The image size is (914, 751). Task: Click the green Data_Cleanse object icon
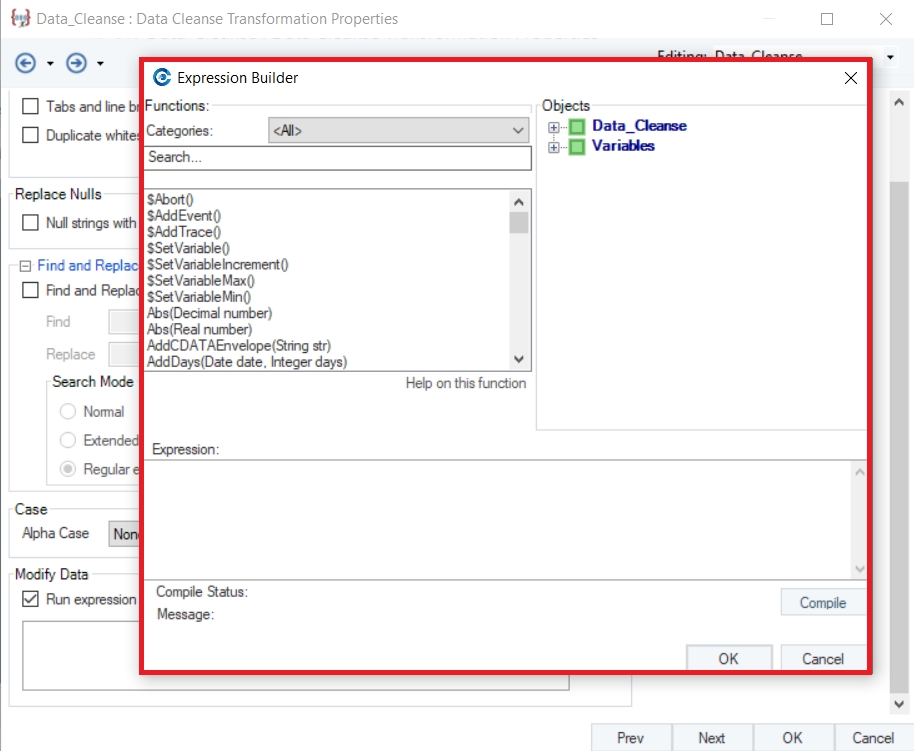pyautogui.click(x=576, y=126)
